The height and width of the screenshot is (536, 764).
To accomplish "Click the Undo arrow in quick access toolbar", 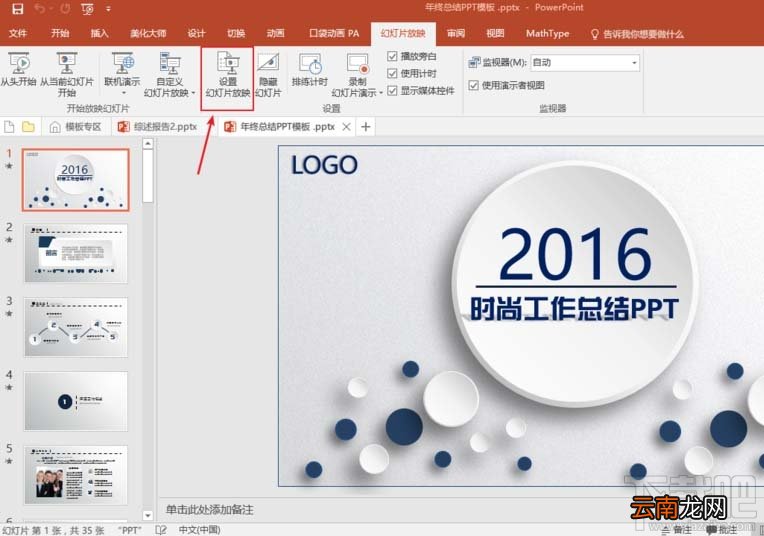I will (40, 9).
